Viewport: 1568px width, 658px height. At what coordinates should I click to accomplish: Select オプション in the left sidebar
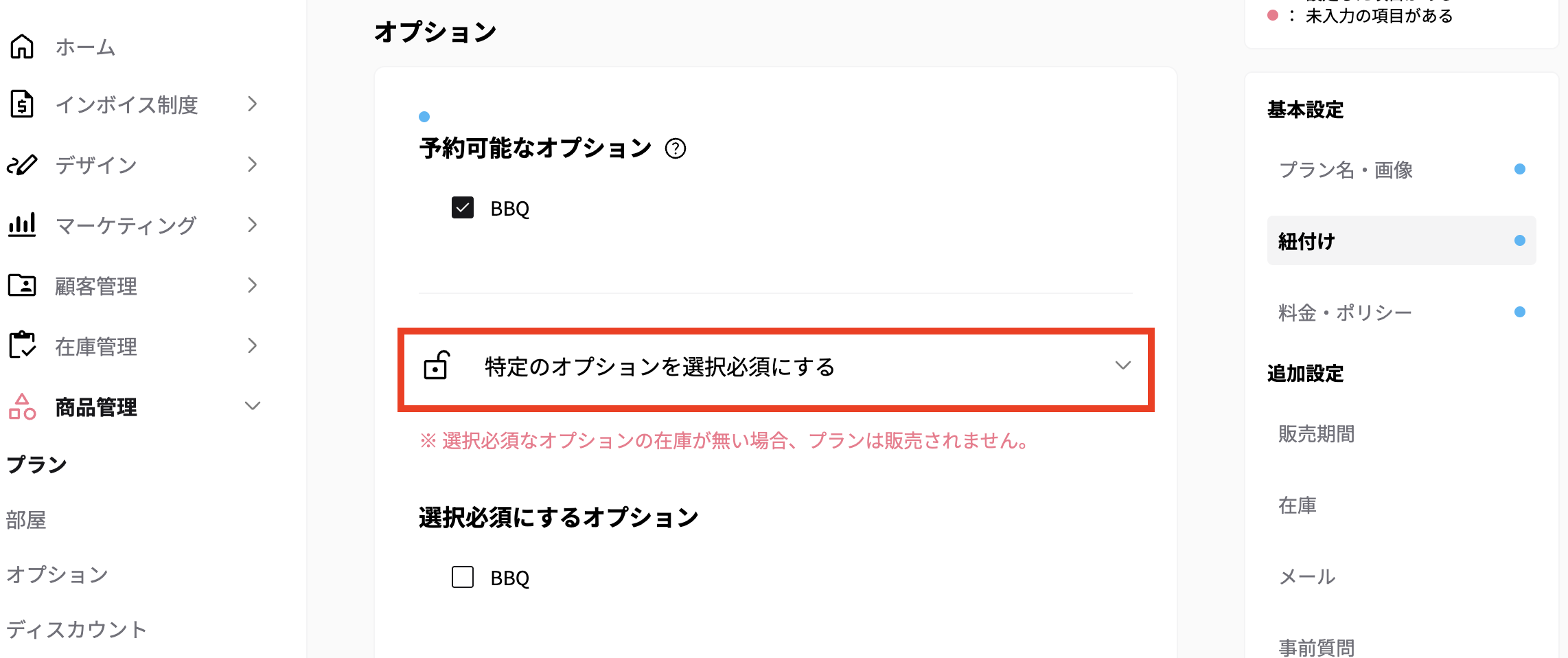57,574
